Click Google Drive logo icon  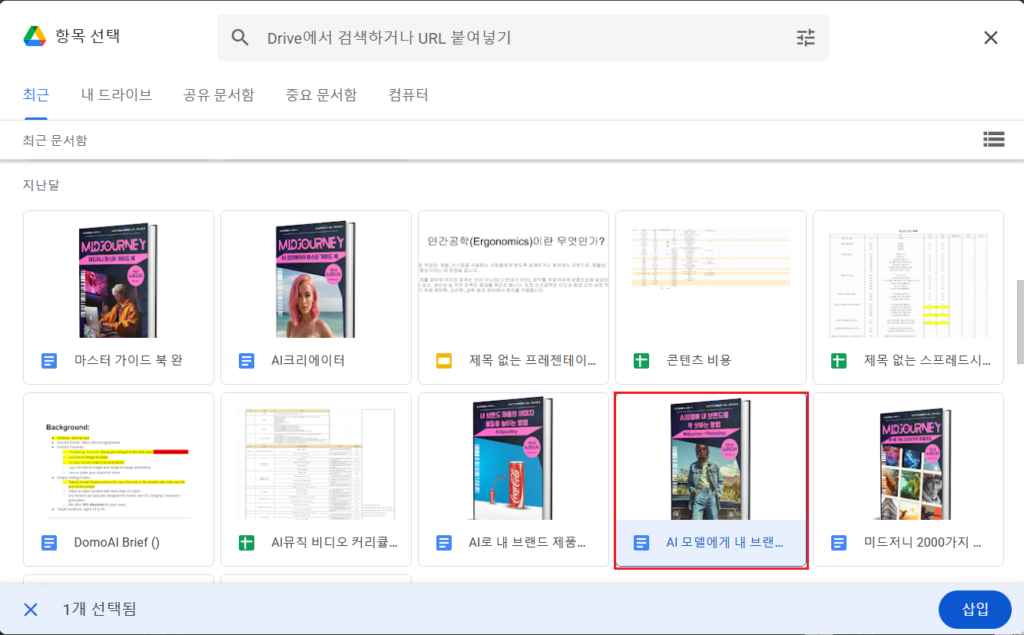tap(36, 37)
